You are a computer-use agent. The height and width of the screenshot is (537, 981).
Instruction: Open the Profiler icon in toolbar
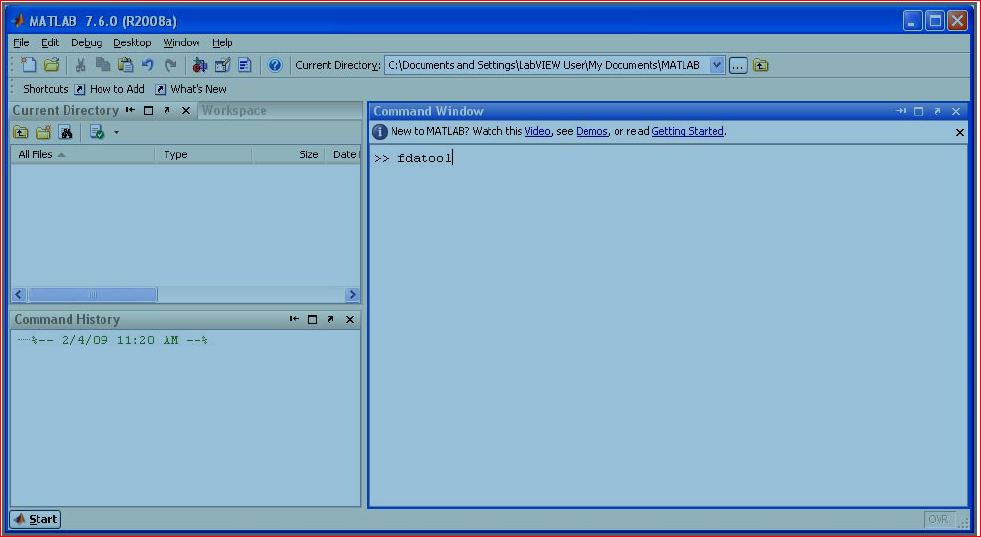245,64
